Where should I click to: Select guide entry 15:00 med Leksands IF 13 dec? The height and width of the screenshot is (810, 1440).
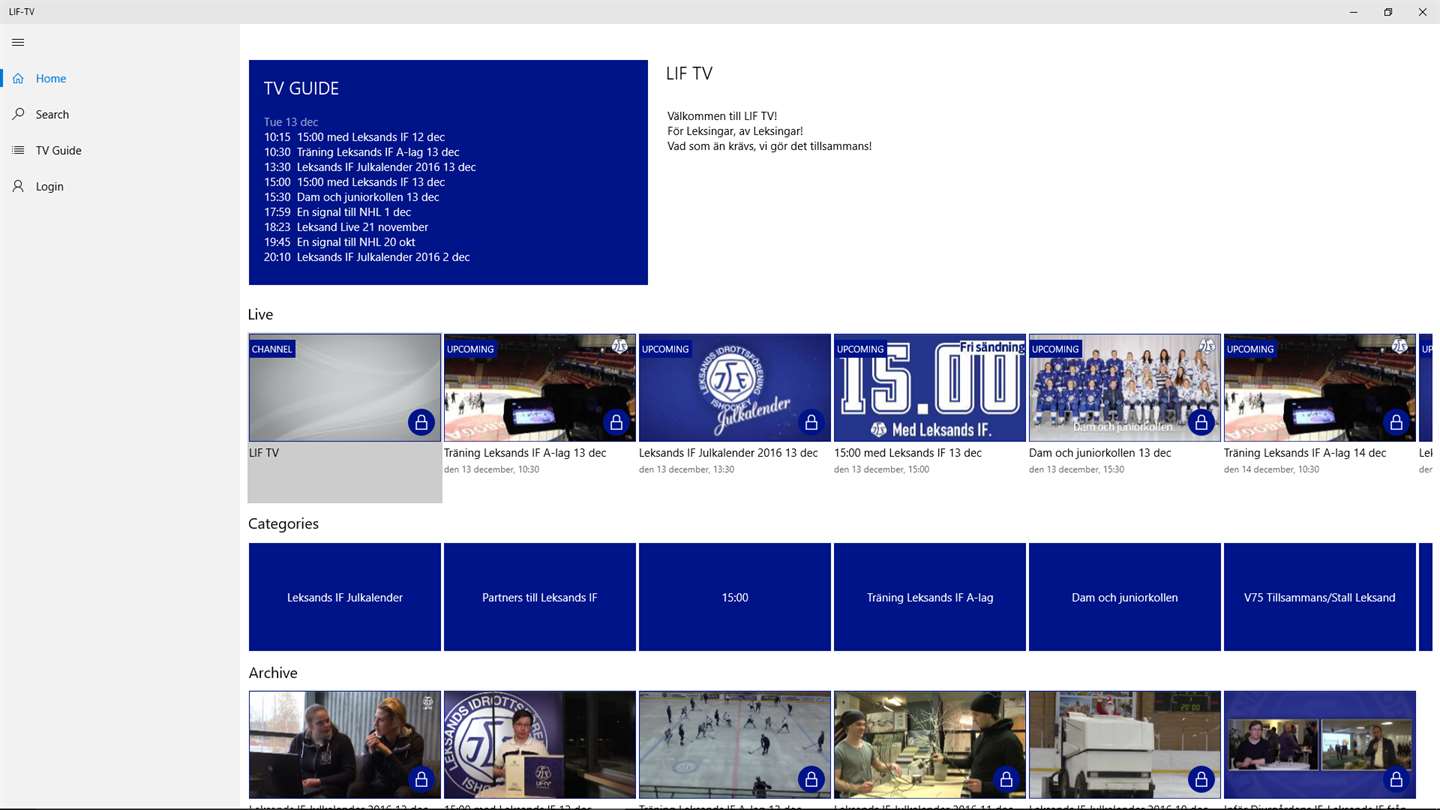[x=354, y=182]
